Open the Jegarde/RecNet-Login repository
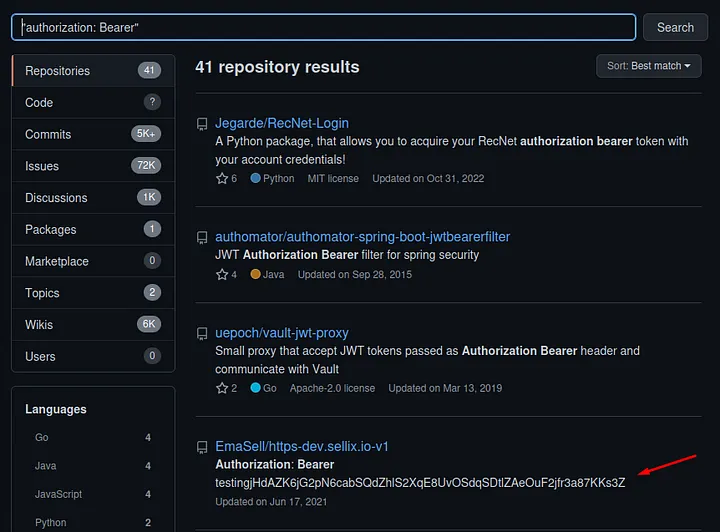This screenshot has width=720, height=532. 282,123
